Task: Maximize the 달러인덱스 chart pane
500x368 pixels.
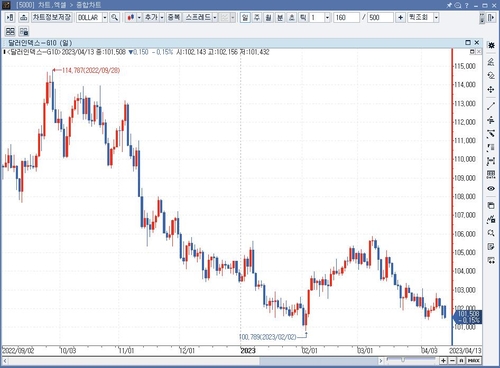Action: tap(468, 42)
